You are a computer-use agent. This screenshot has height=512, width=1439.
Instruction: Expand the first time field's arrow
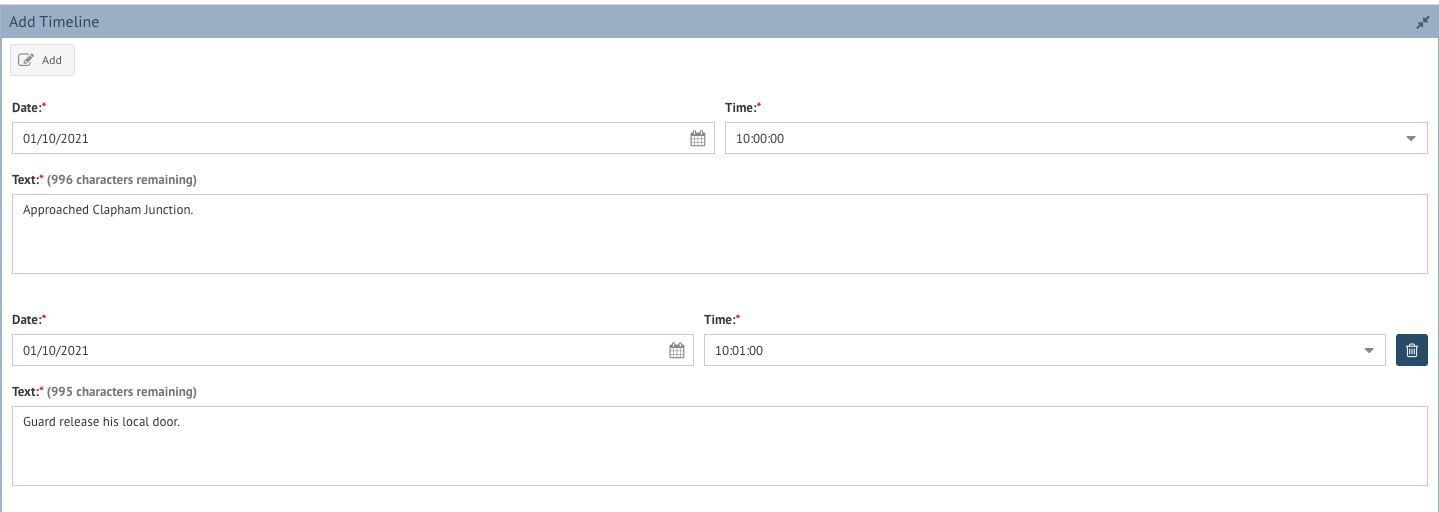pos(1411,139)
